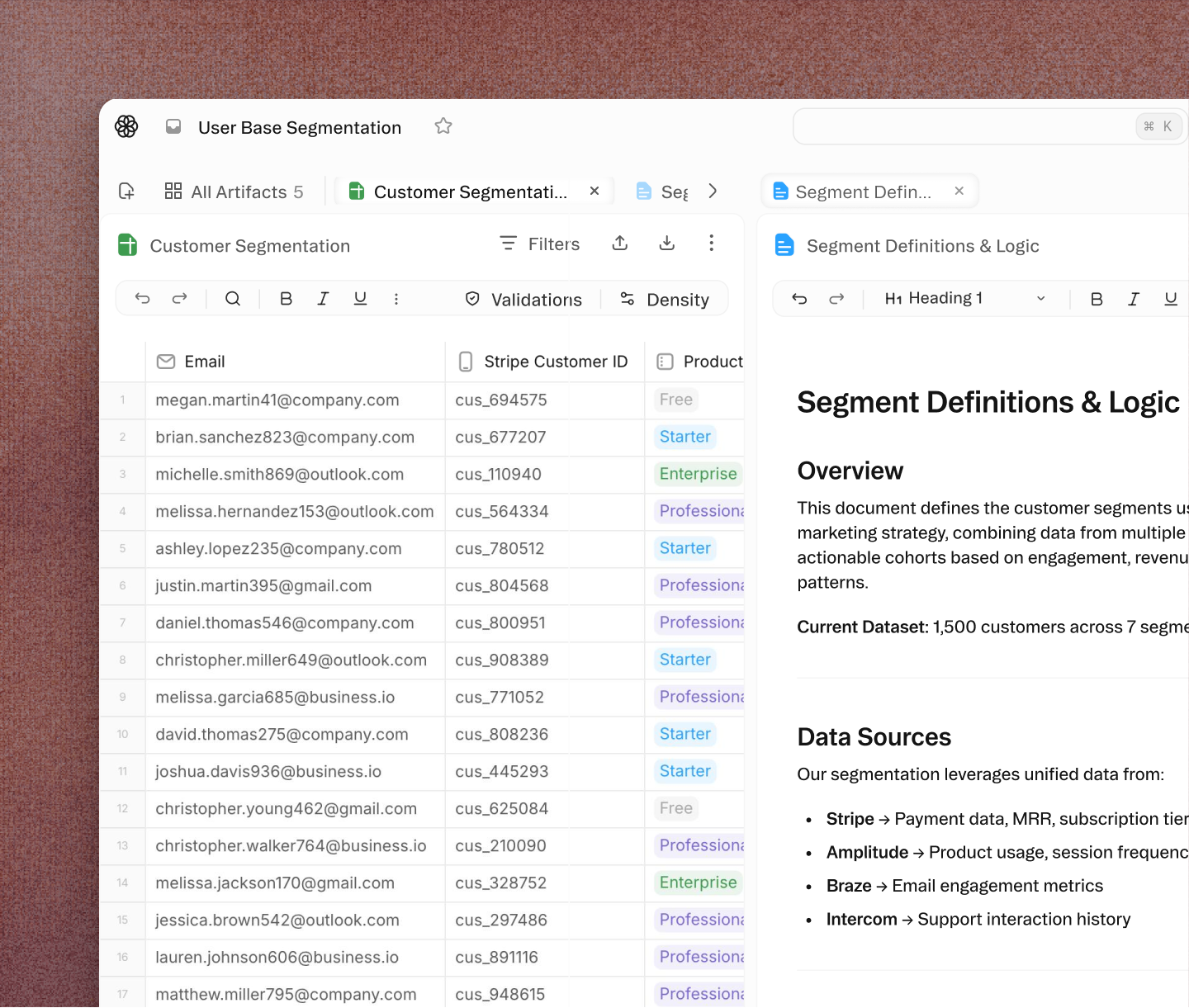Screen dimensions: 1189x1008
Task: Click the command search field showing ⌘K
Action: [x=974, y=125]
